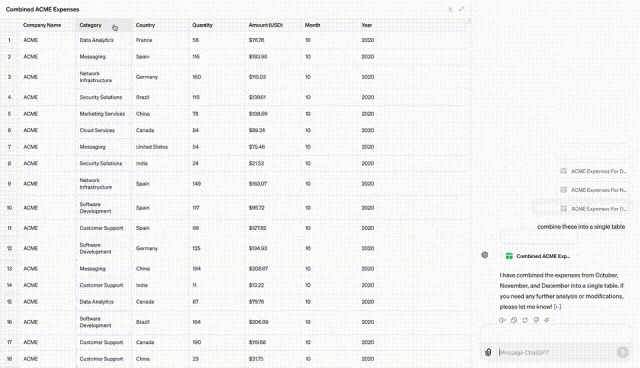The image size is (640, 368).
Task: Select the Data Analytics cell in row 1
Action: [x=103, y=40]
